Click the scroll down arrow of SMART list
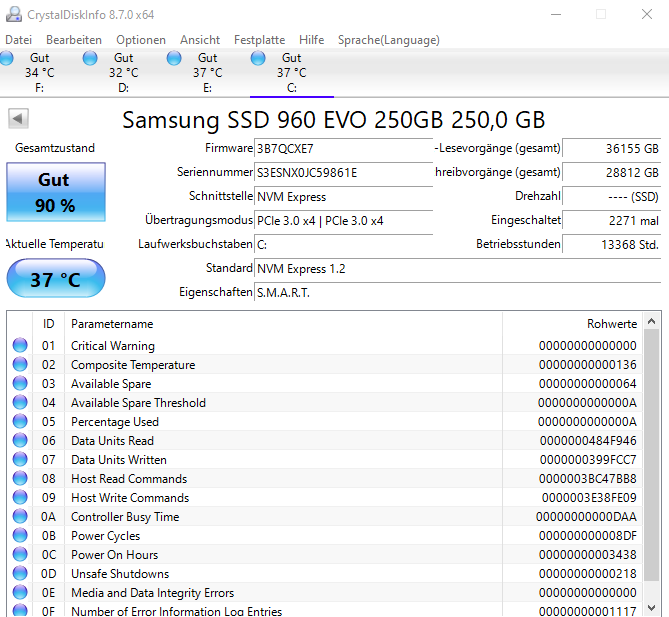Viewport: 669px width, 617px height. [652, 608]
